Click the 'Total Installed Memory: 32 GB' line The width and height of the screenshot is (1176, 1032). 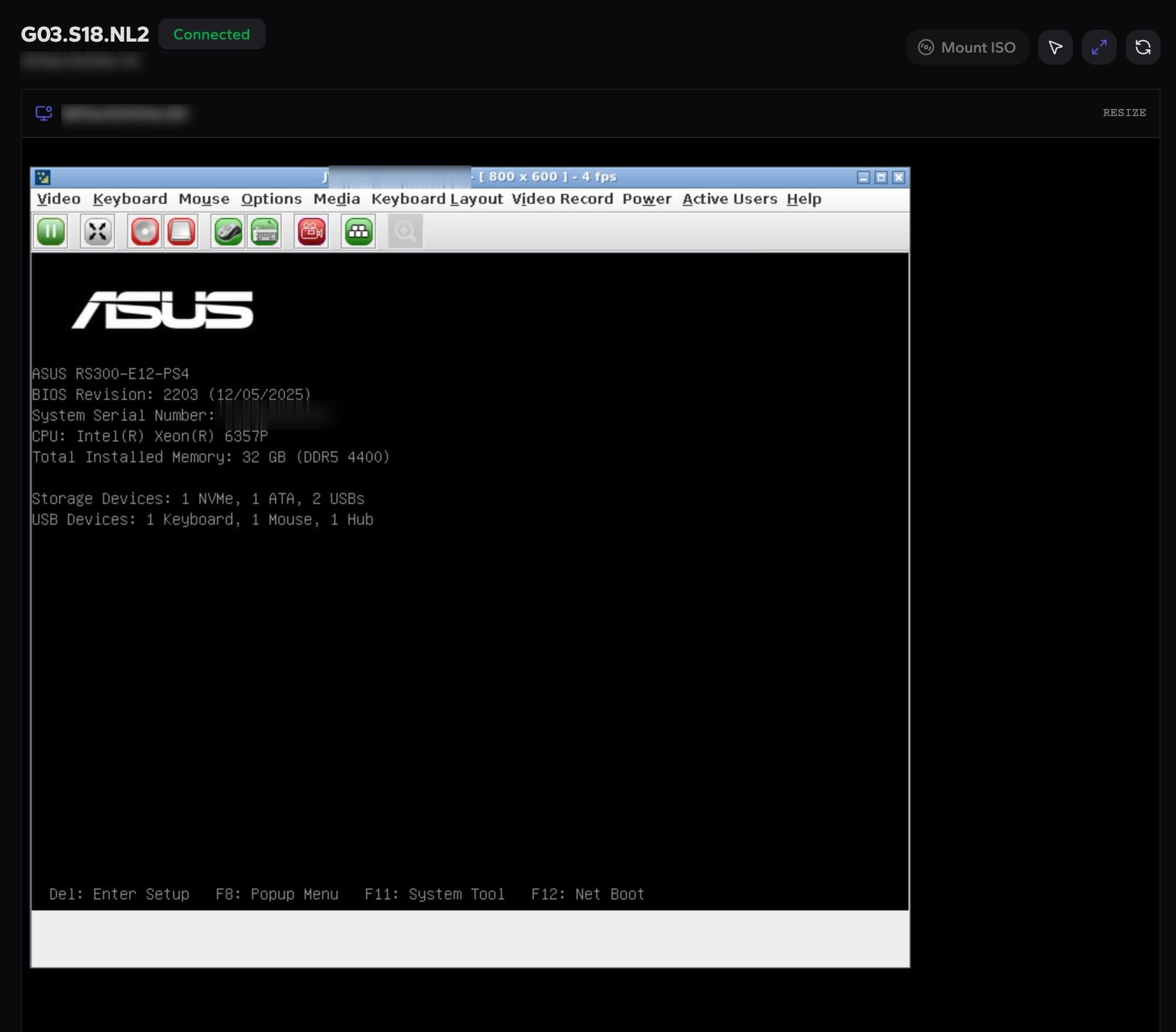[210, 457]
